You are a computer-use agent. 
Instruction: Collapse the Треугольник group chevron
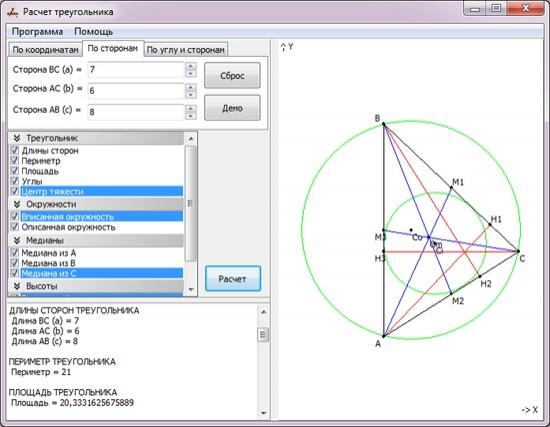point(16,138)
